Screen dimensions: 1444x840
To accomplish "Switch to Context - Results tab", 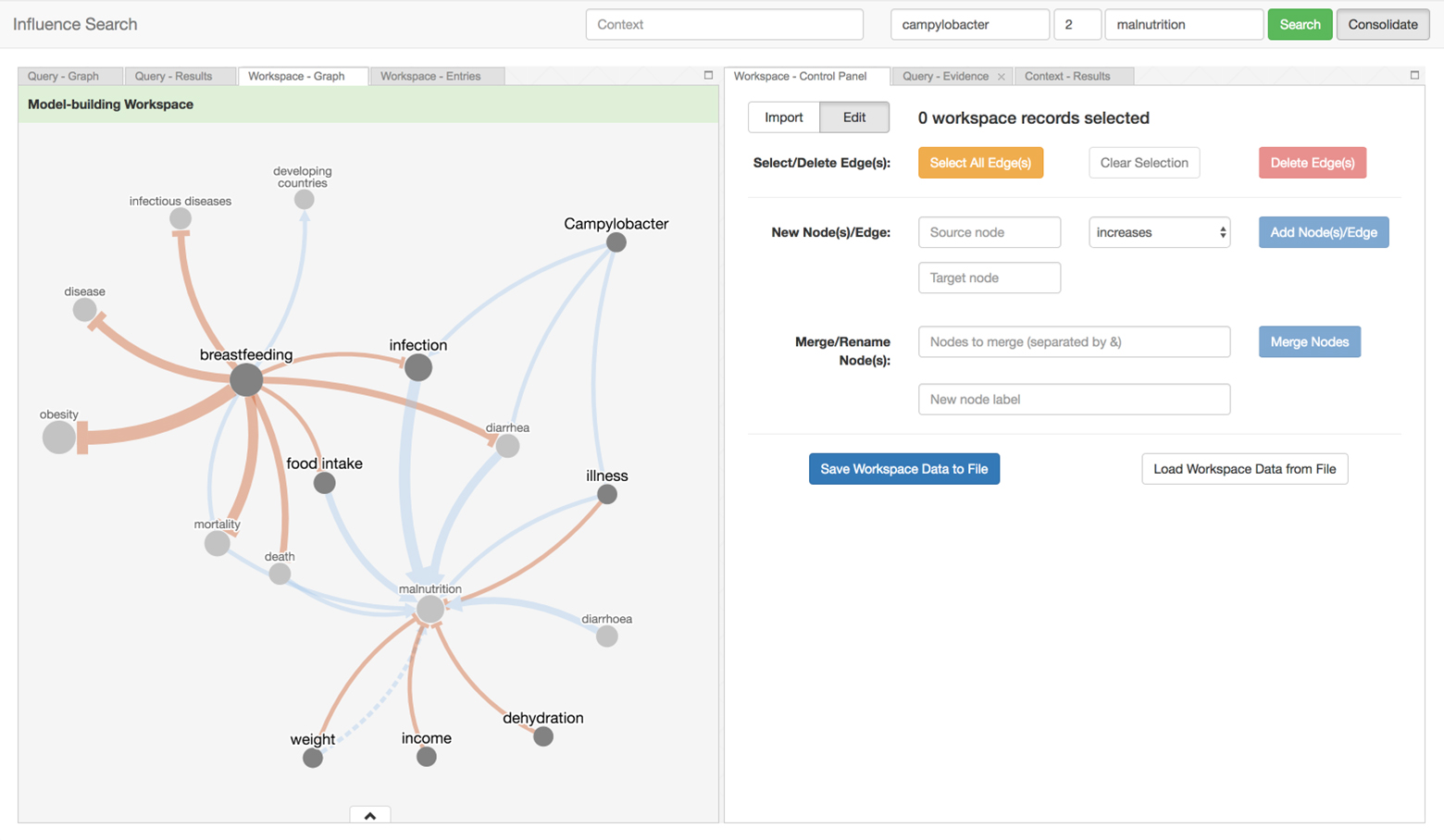I will coord(1066,76).
